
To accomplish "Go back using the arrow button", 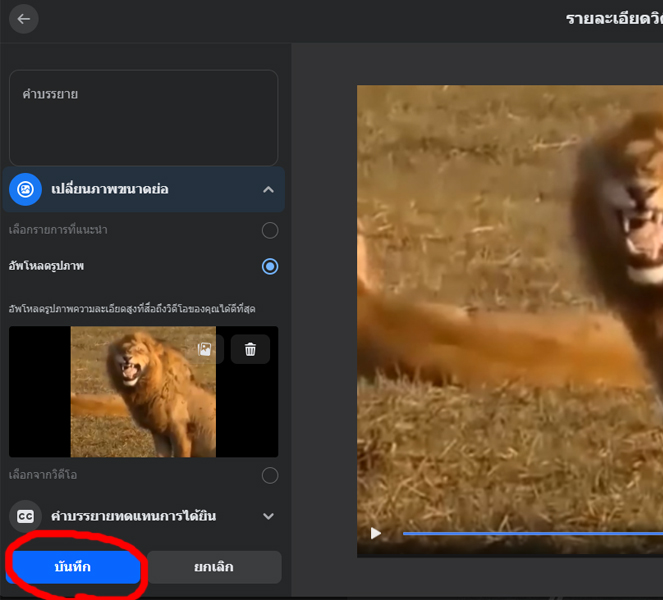I will [24, 19].
